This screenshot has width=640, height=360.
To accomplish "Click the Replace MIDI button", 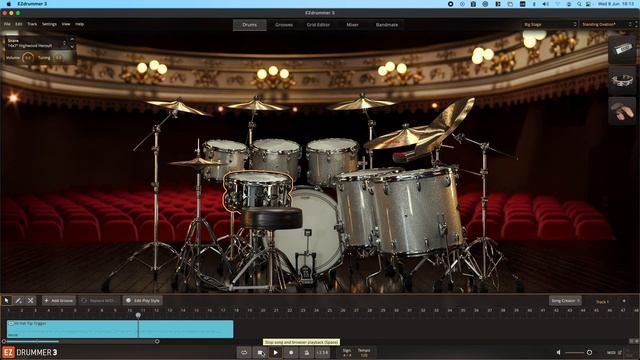I will pos(98,300).
